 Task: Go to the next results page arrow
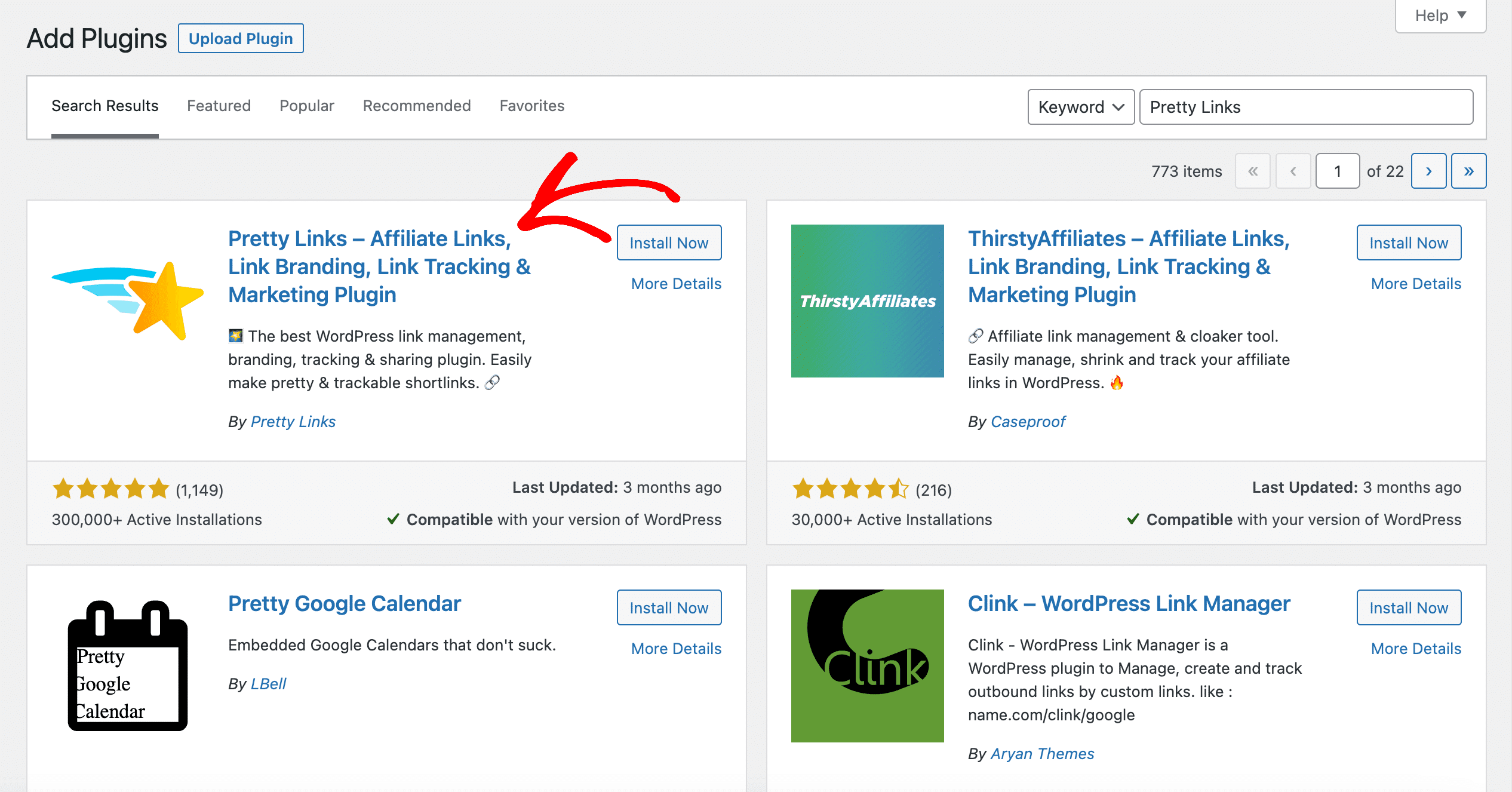1428,171
